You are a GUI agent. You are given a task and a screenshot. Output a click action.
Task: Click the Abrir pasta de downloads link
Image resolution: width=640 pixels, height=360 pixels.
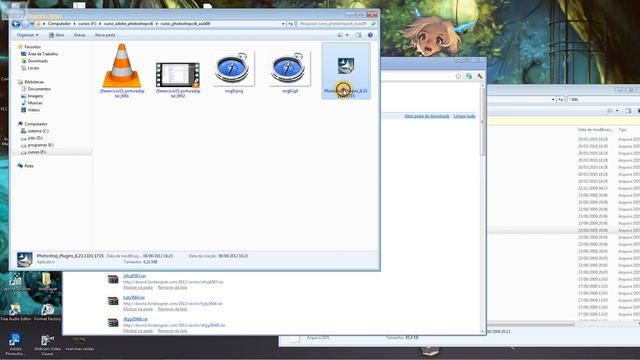pos(427,116)
